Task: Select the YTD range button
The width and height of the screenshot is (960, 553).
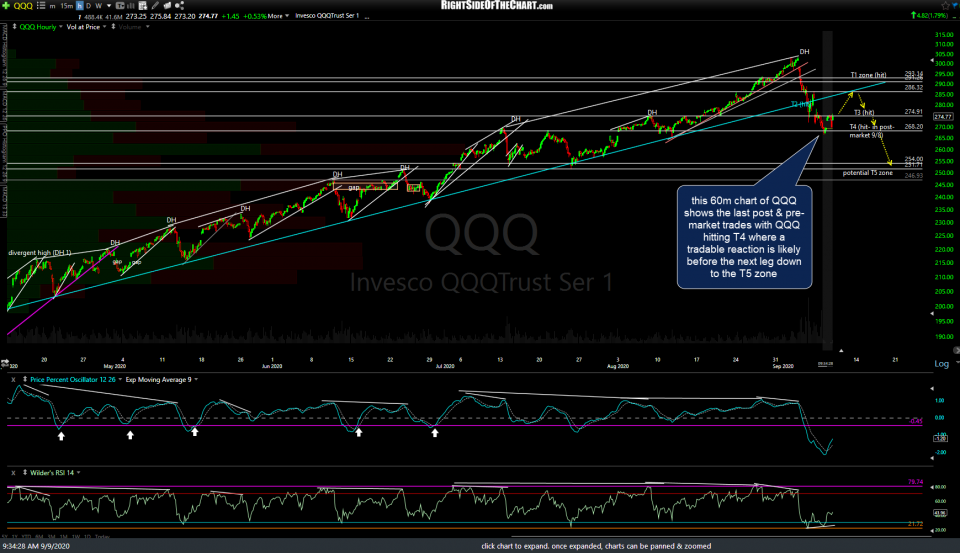Action: [x=26, y=537]
